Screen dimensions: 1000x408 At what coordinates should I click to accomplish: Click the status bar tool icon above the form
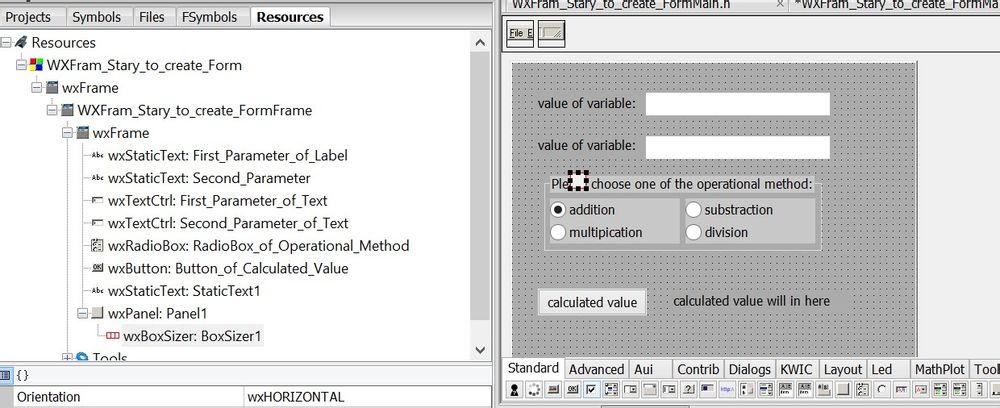point(552,33)
